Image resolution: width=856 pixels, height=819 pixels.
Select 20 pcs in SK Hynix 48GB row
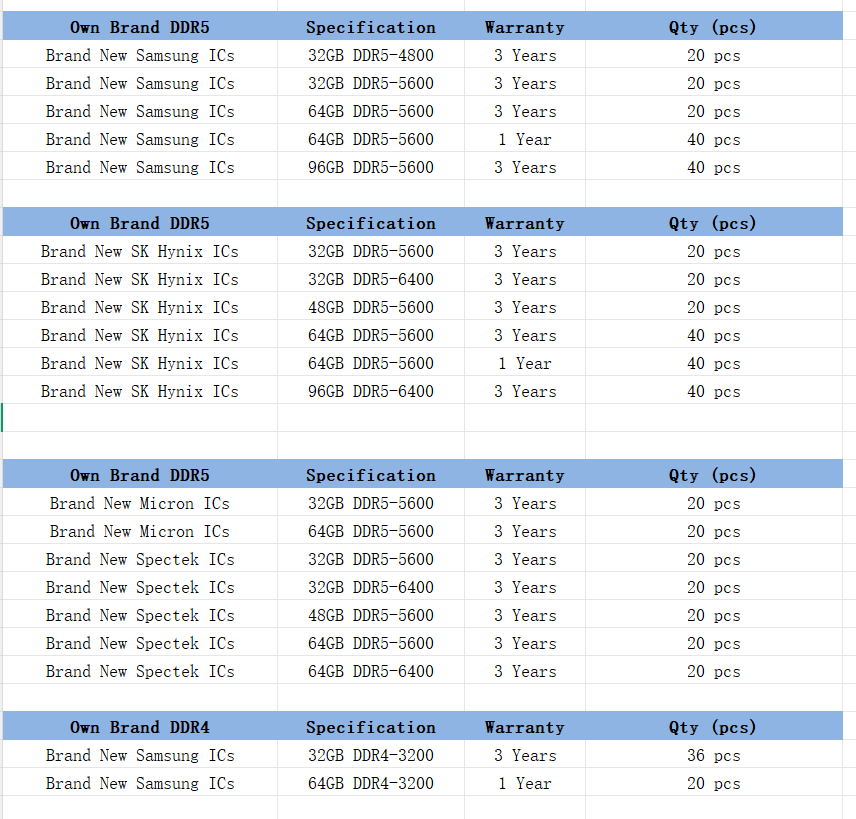click(x=714, y=307)
